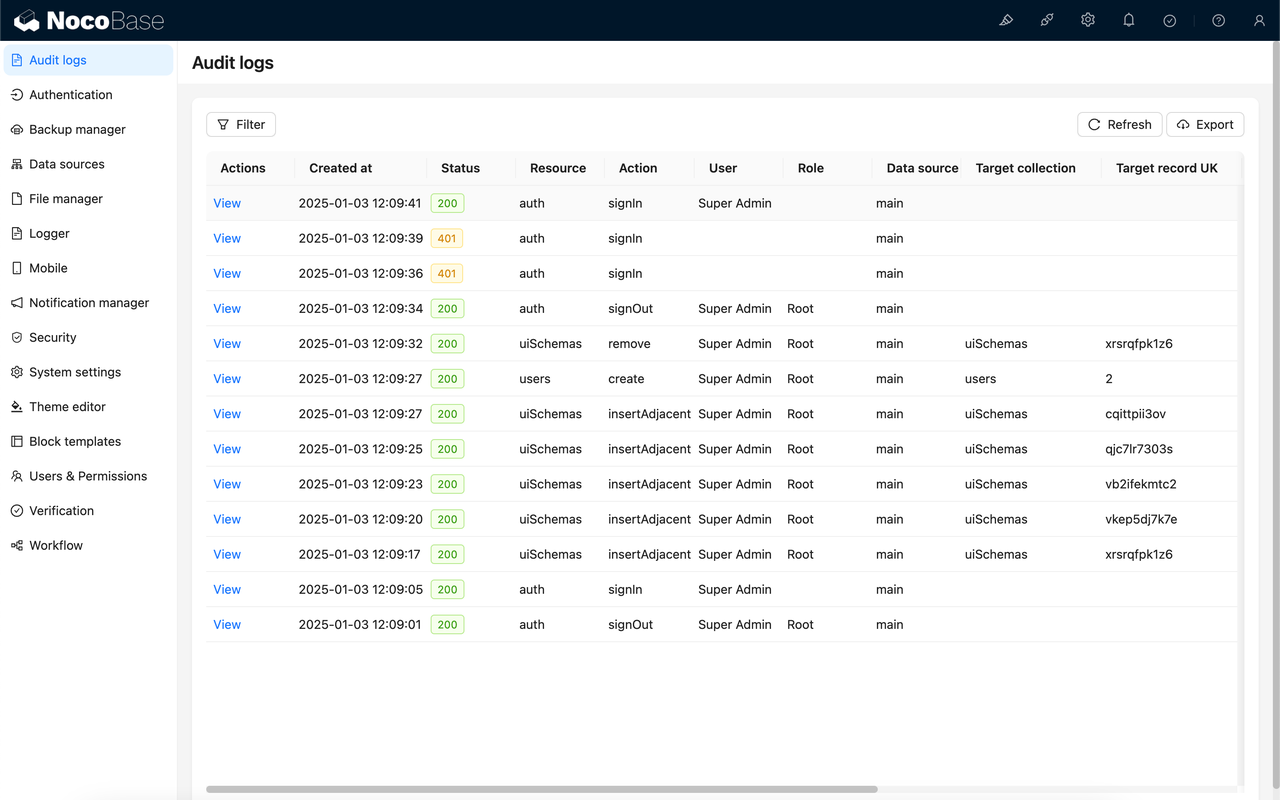Open Users & Permissions

[88, 476]
